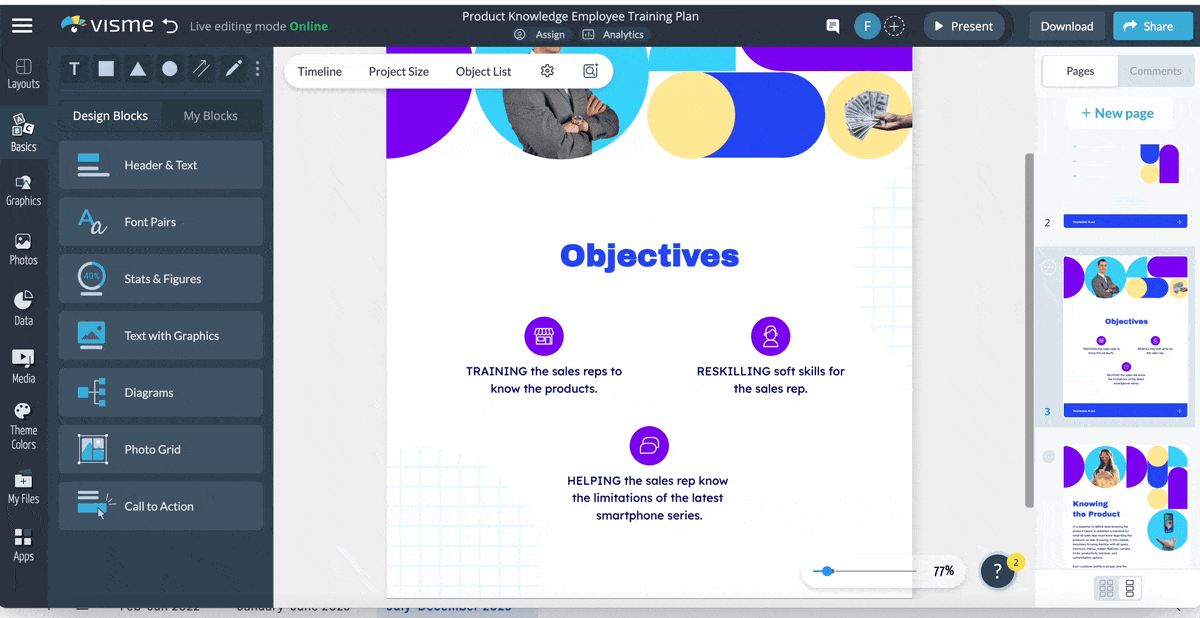Viewport: 1200px width, 618px height.
Task: Switch to grid view of pages
Action: point(1106,588)
